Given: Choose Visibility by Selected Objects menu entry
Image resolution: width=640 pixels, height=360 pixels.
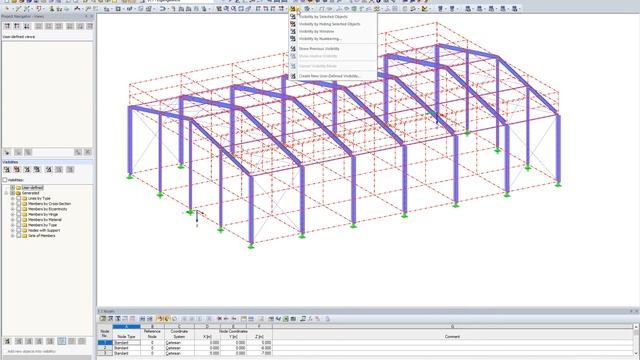Looking at the screenshot, I should (x=333, y=17).
